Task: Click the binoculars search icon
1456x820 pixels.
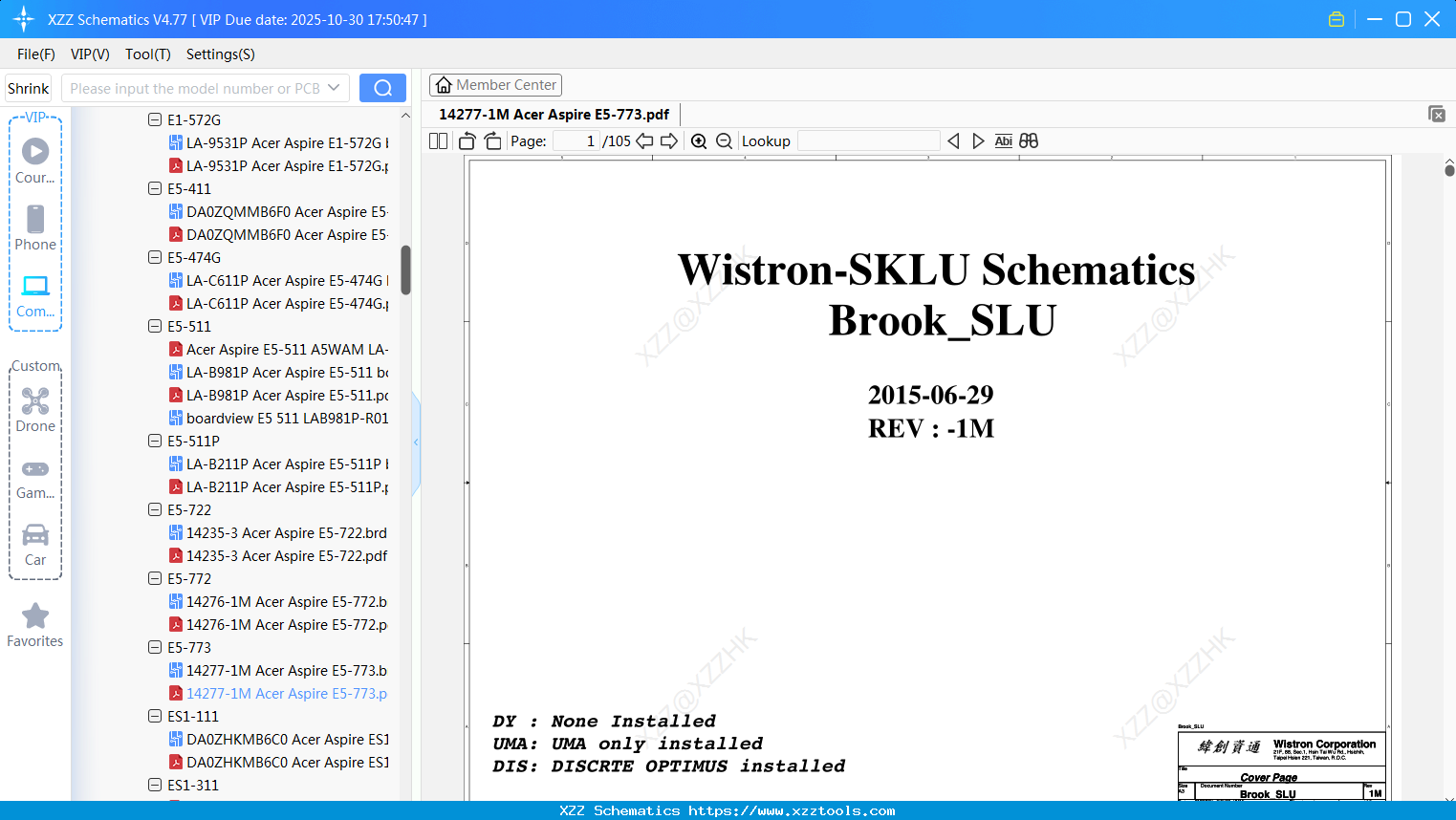Action: pyautogui.click(x=1029, y=141)
